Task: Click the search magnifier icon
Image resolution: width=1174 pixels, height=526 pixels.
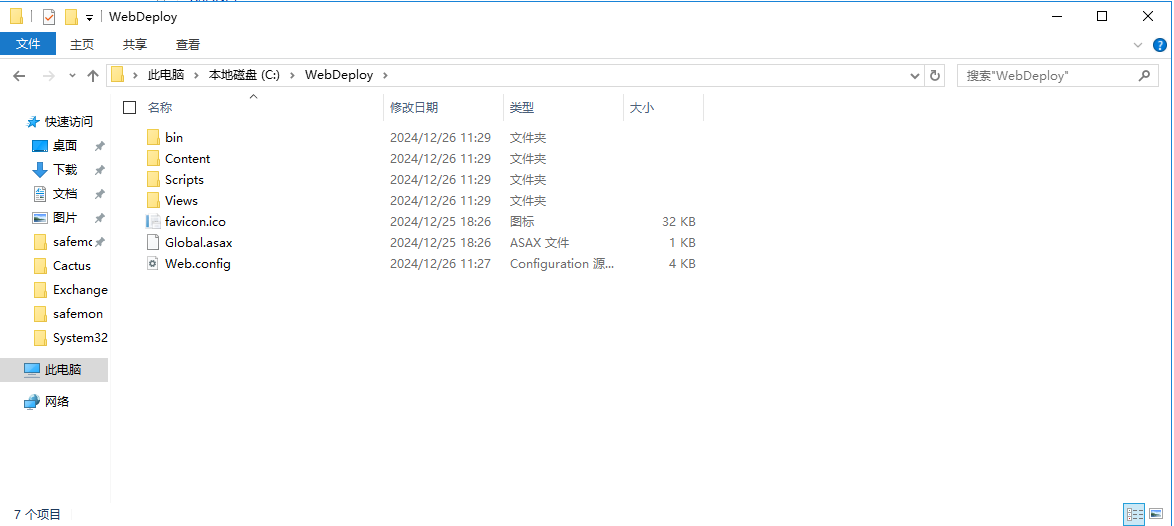Action: click(1144, 76)
